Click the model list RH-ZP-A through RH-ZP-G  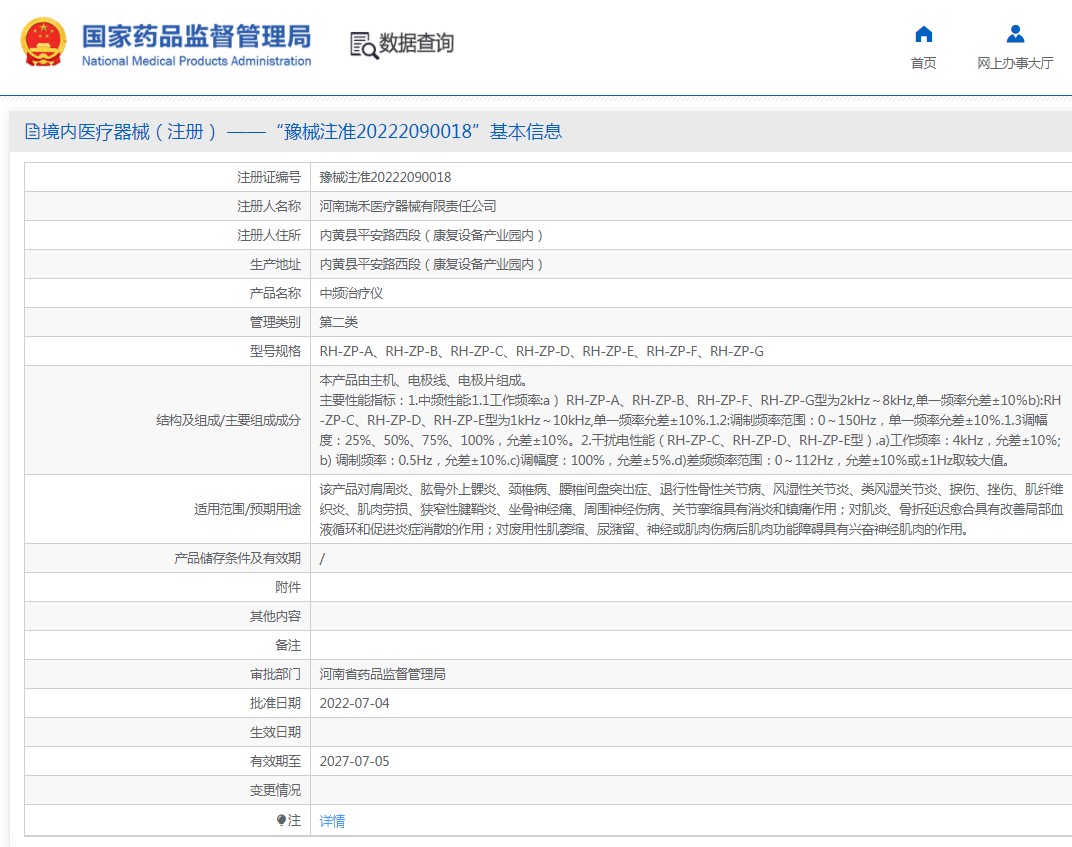541,351
